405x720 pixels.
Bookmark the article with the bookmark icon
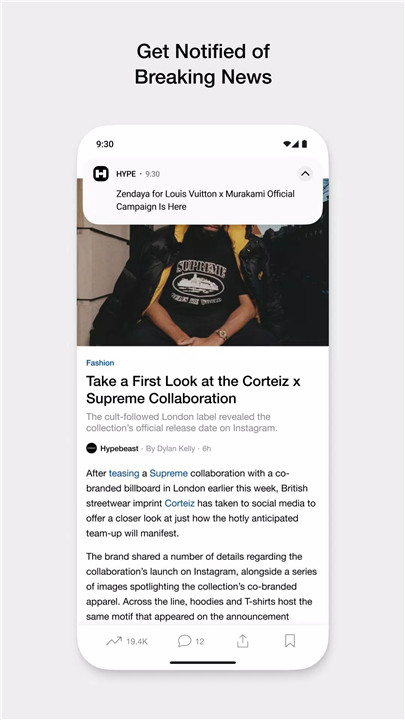[x=290, y=641]
